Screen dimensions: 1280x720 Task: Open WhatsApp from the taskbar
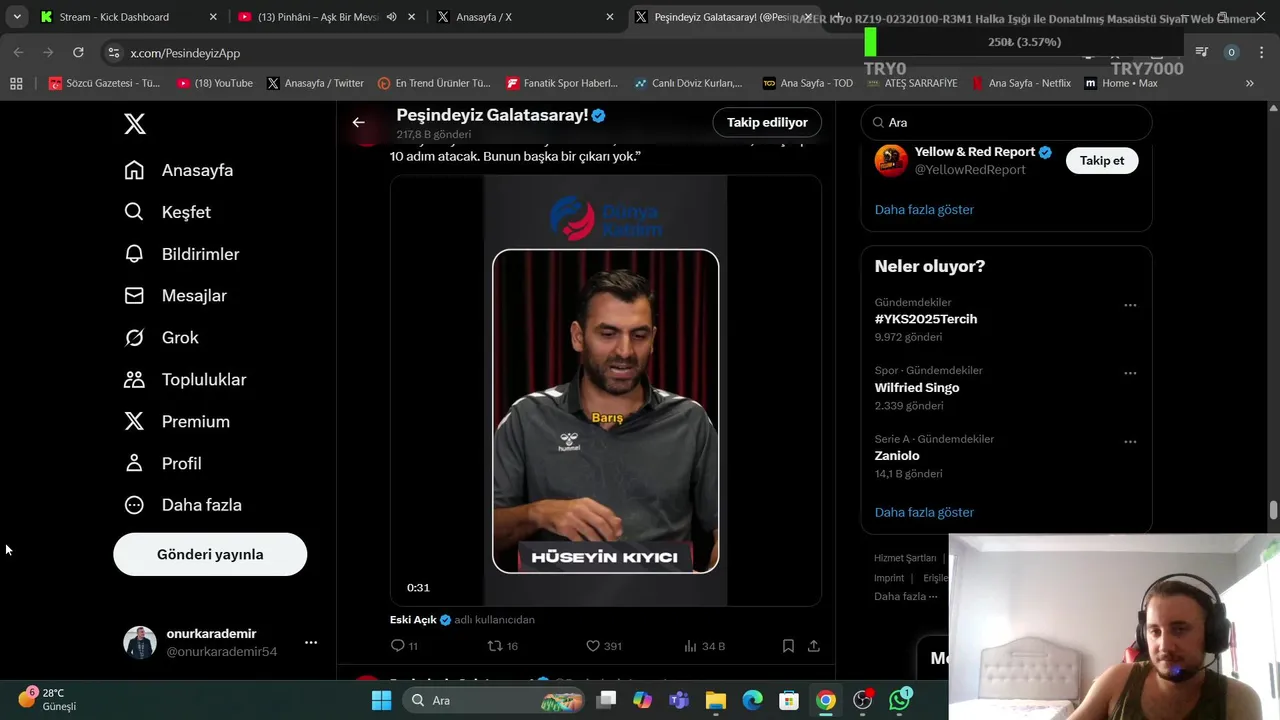click(900, 700)
